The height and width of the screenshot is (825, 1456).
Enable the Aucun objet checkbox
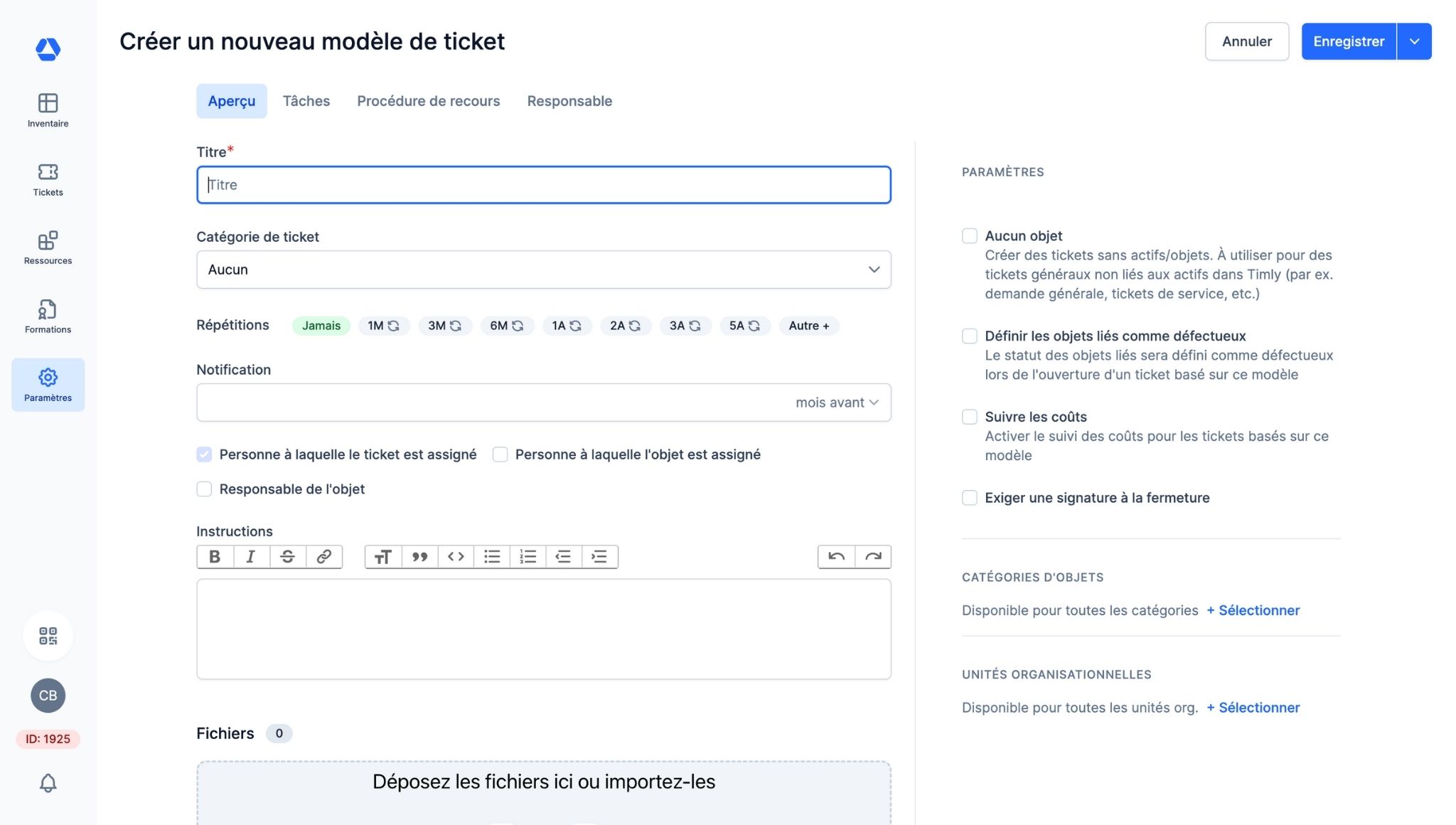click(969, 236)
